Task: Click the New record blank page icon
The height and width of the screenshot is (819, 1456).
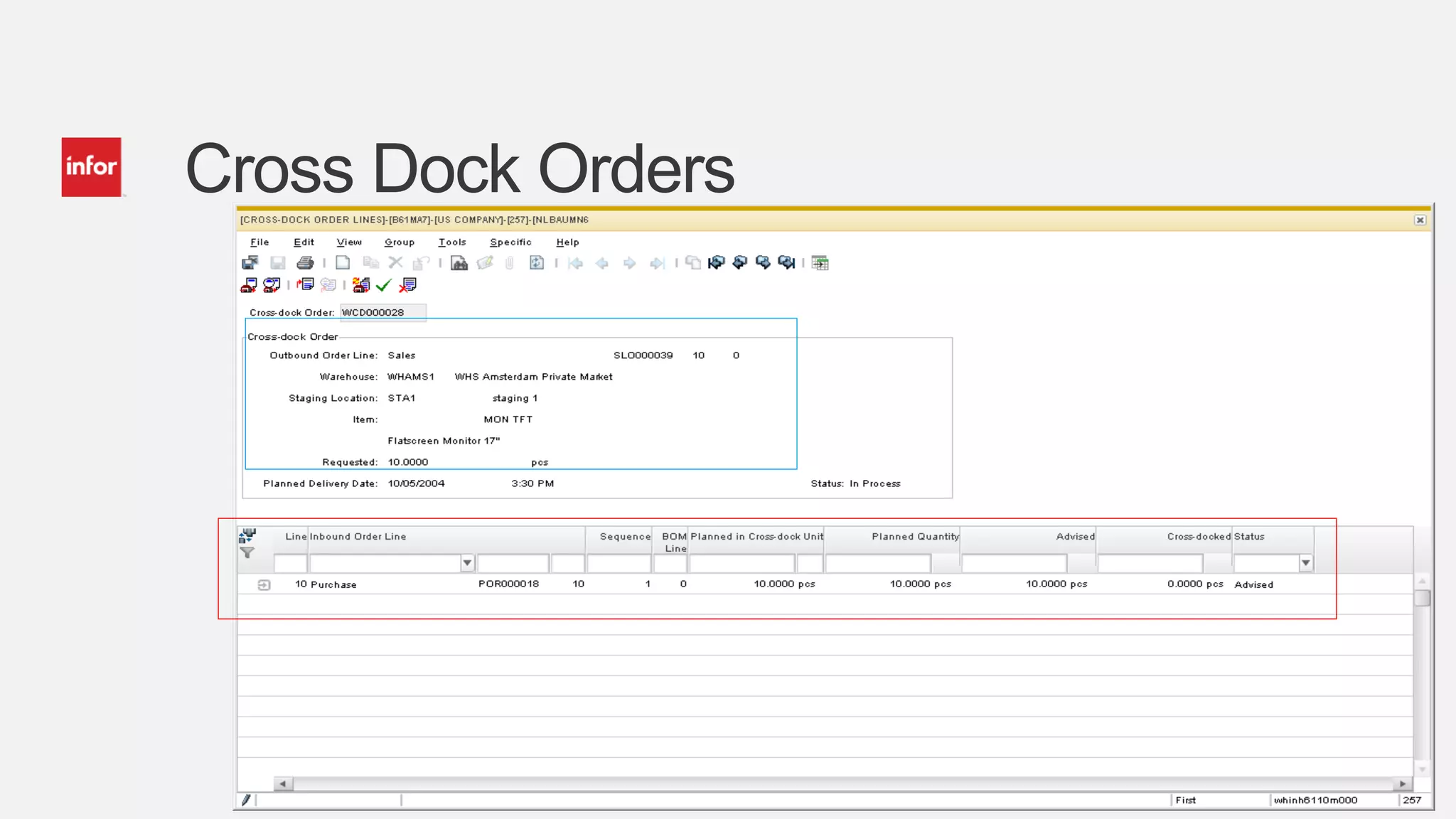Action: coord(343,263)
